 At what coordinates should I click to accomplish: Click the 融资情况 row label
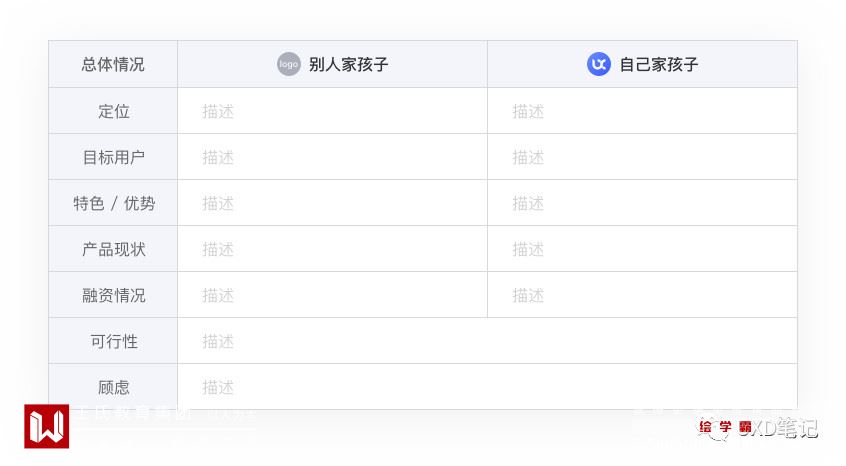[113, 295]
